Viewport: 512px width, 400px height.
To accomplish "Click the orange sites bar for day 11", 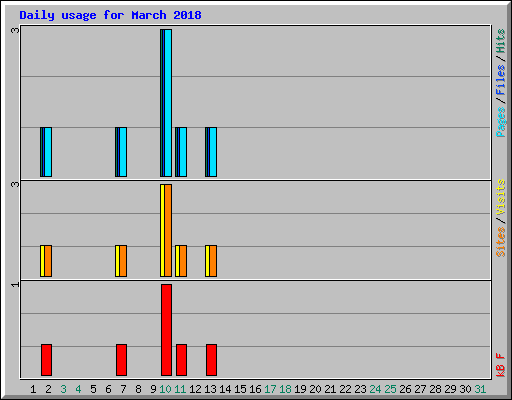I will click(183, 261).
